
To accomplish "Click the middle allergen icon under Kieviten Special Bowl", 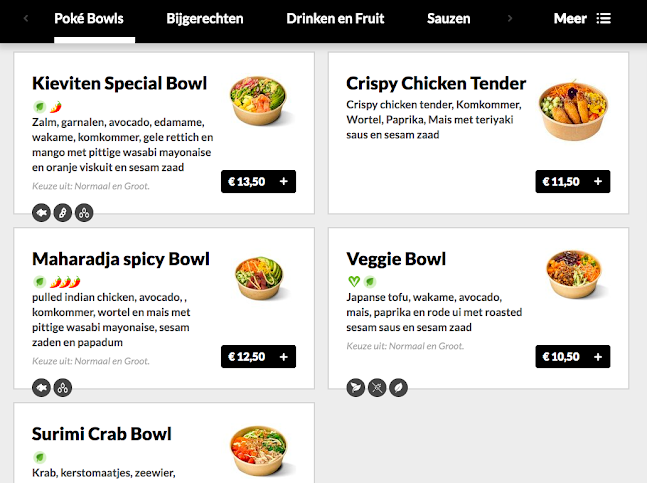I will click(x=62, y=212).
